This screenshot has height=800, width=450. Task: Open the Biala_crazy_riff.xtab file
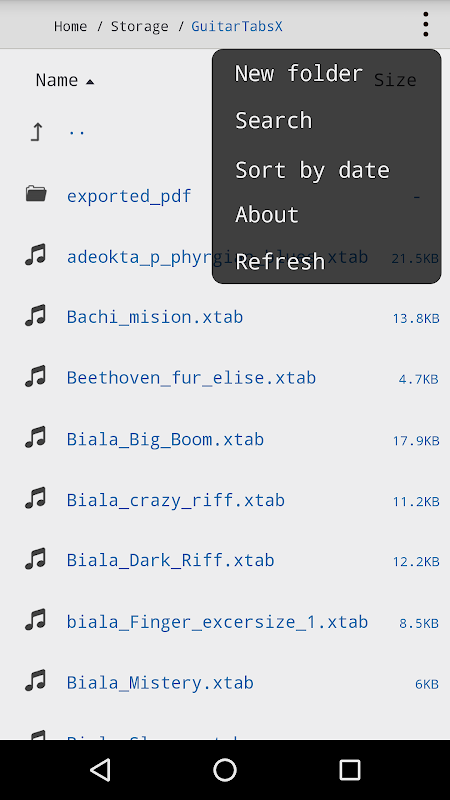[x=176, y=500]
